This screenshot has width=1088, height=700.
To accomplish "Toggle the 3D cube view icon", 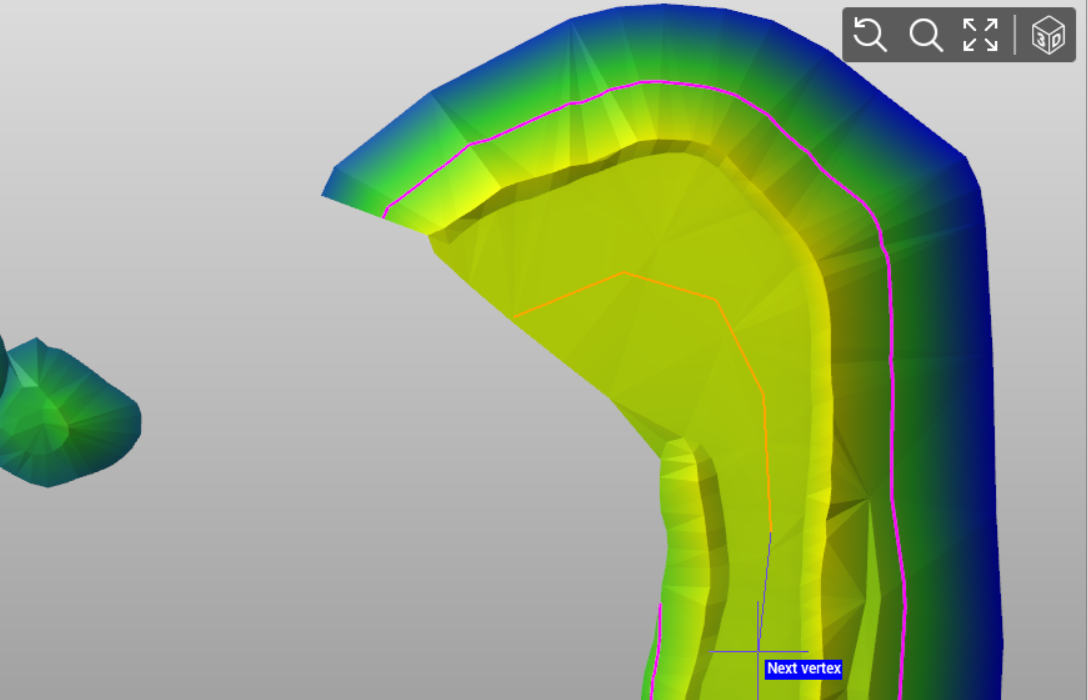I will click(1047, 35).
